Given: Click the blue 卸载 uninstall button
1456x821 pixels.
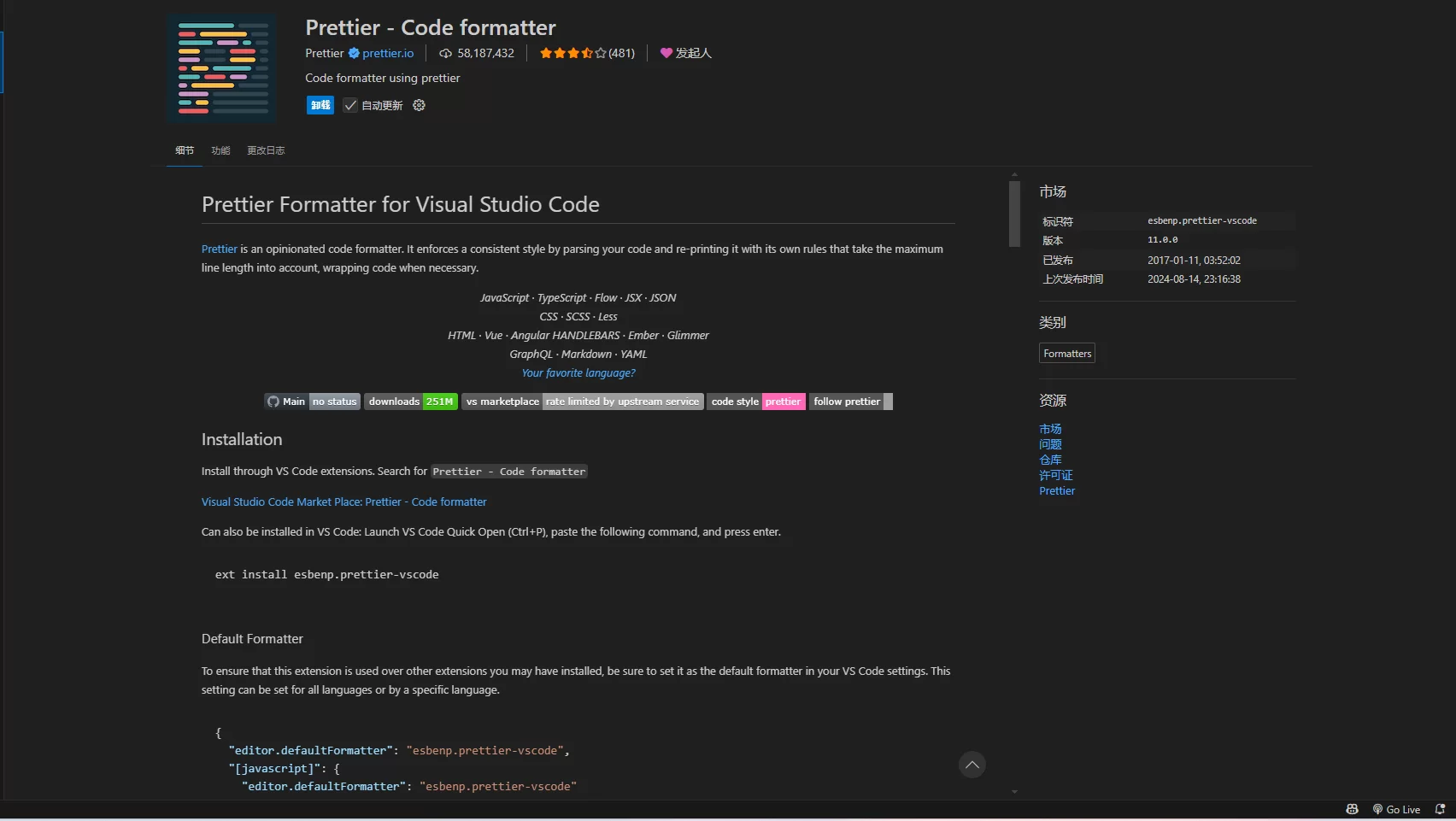Looking at the screenshot, I should 320,105.
